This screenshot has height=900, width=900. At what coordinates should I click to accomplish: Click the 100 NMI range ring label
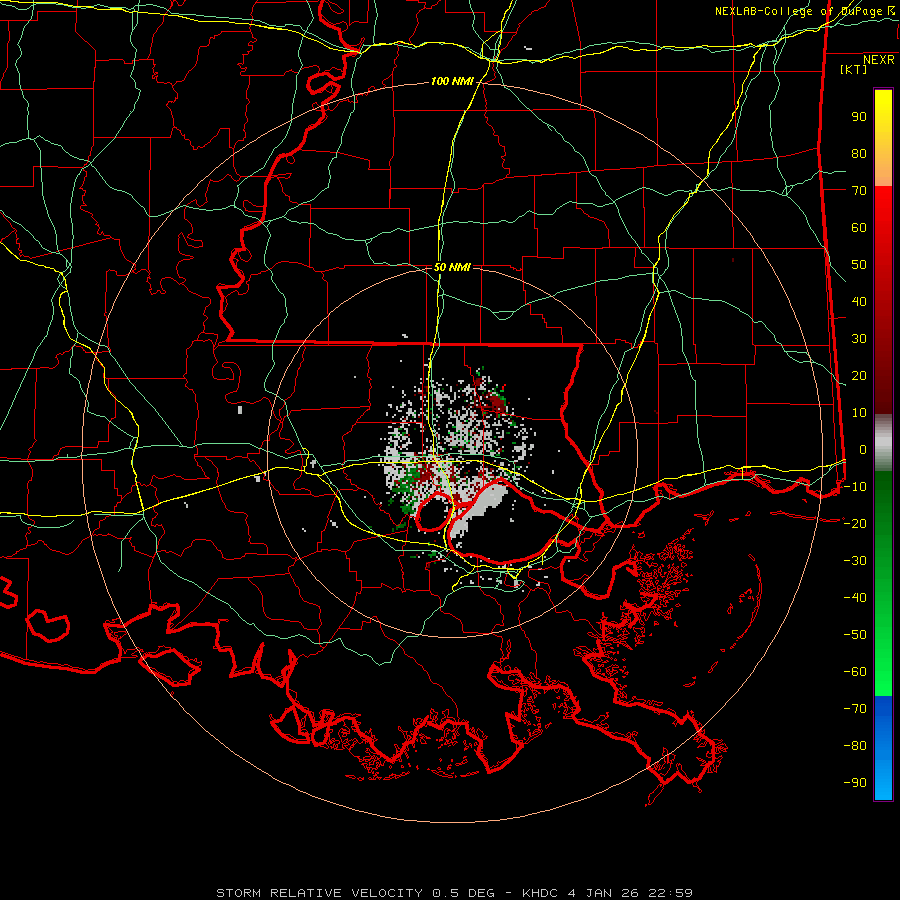click(452, 82)
